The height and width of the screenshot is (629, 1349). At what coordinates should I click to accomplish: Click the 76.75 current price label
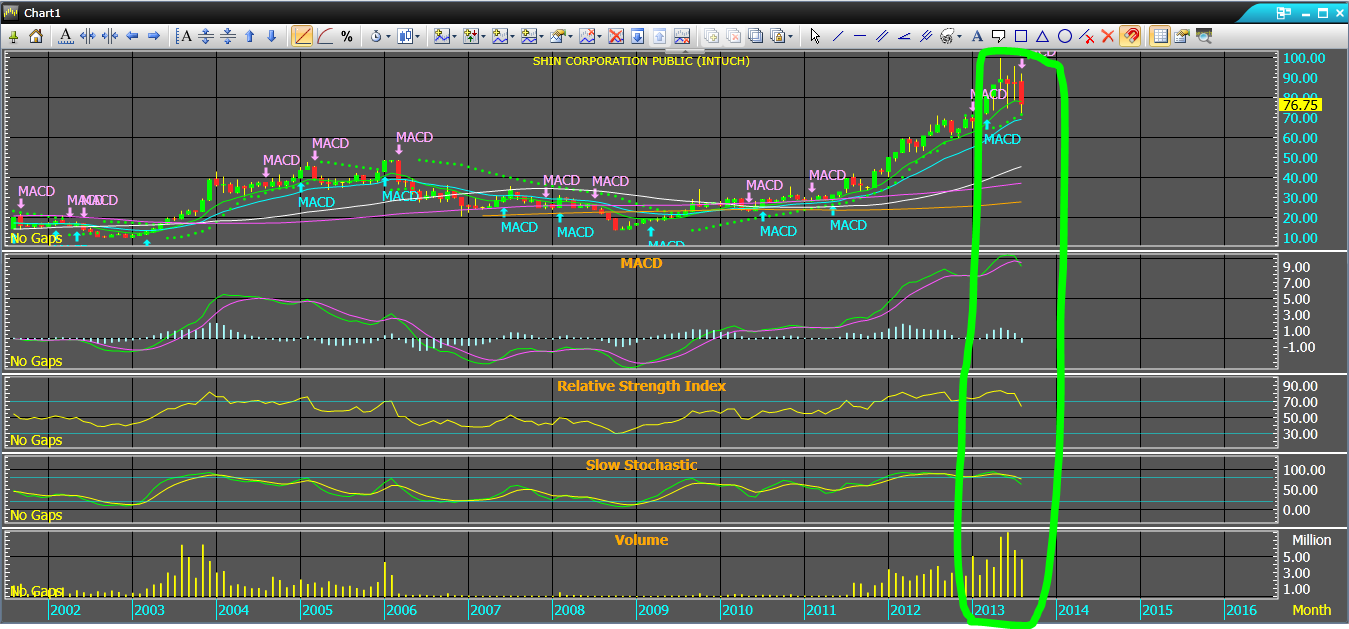click(x=1301, y=104)
